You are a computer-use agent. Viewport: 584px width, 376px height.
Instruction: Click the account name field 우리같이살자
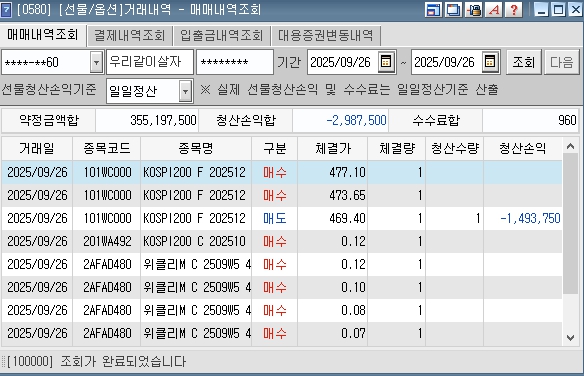pyautogui.click(x=150, y=62)
